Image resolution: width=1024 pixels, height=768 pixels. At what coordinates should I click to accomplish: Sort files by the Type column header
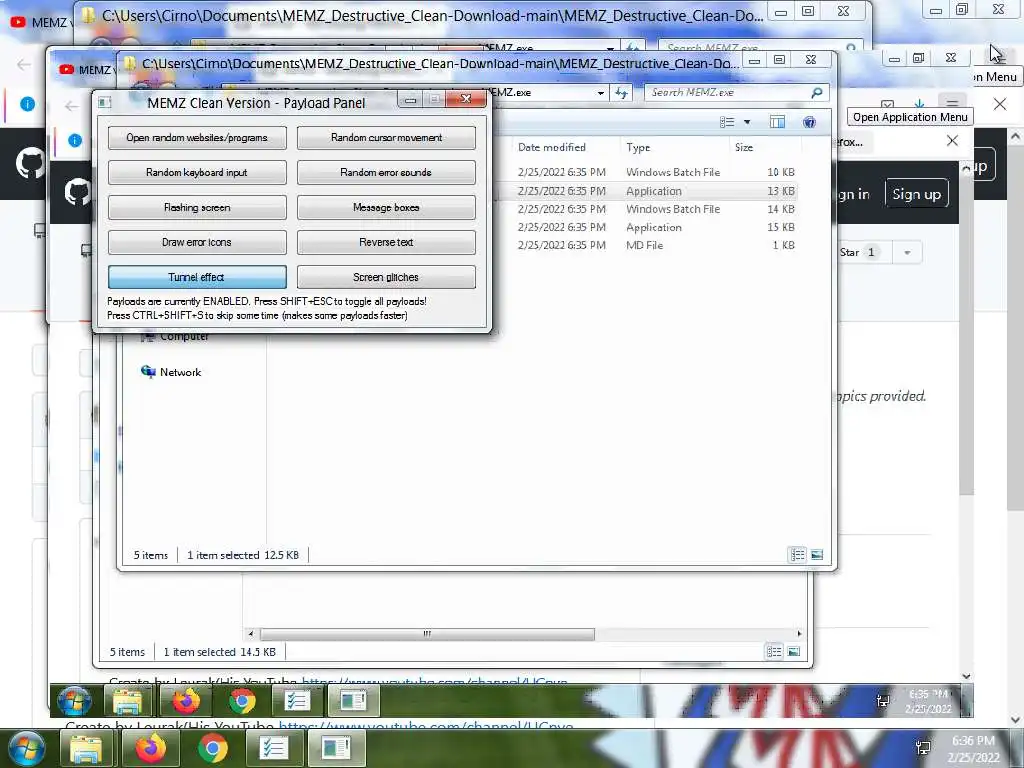638,148
